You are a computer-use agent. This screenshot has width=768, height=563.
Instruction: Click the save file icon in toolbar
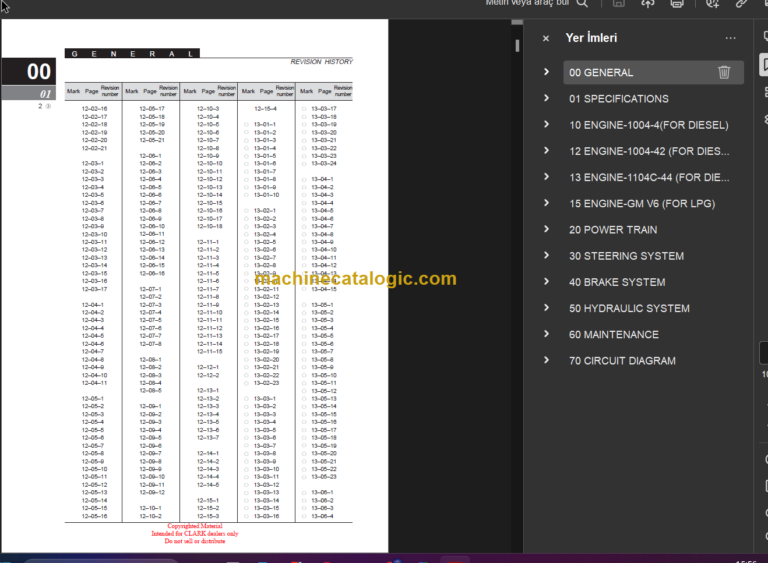click(619, 3)
